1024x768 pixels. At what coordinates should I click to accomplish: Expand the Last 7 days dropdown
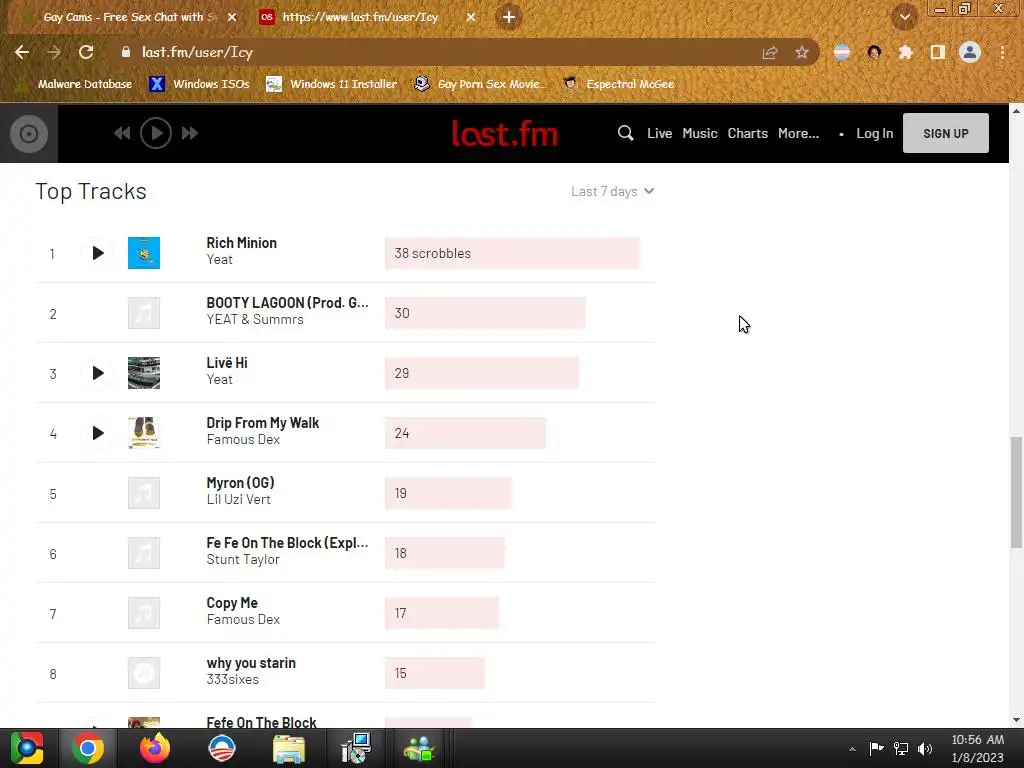click(x=613, y=191)
